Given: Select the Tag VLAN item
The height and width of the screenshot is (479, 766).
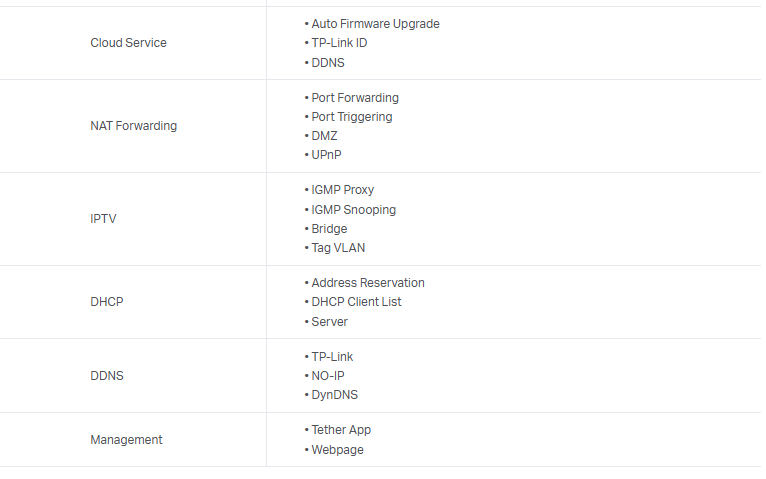Looking at the screenshot, I should pyautogui.click(x=339, y=248).
